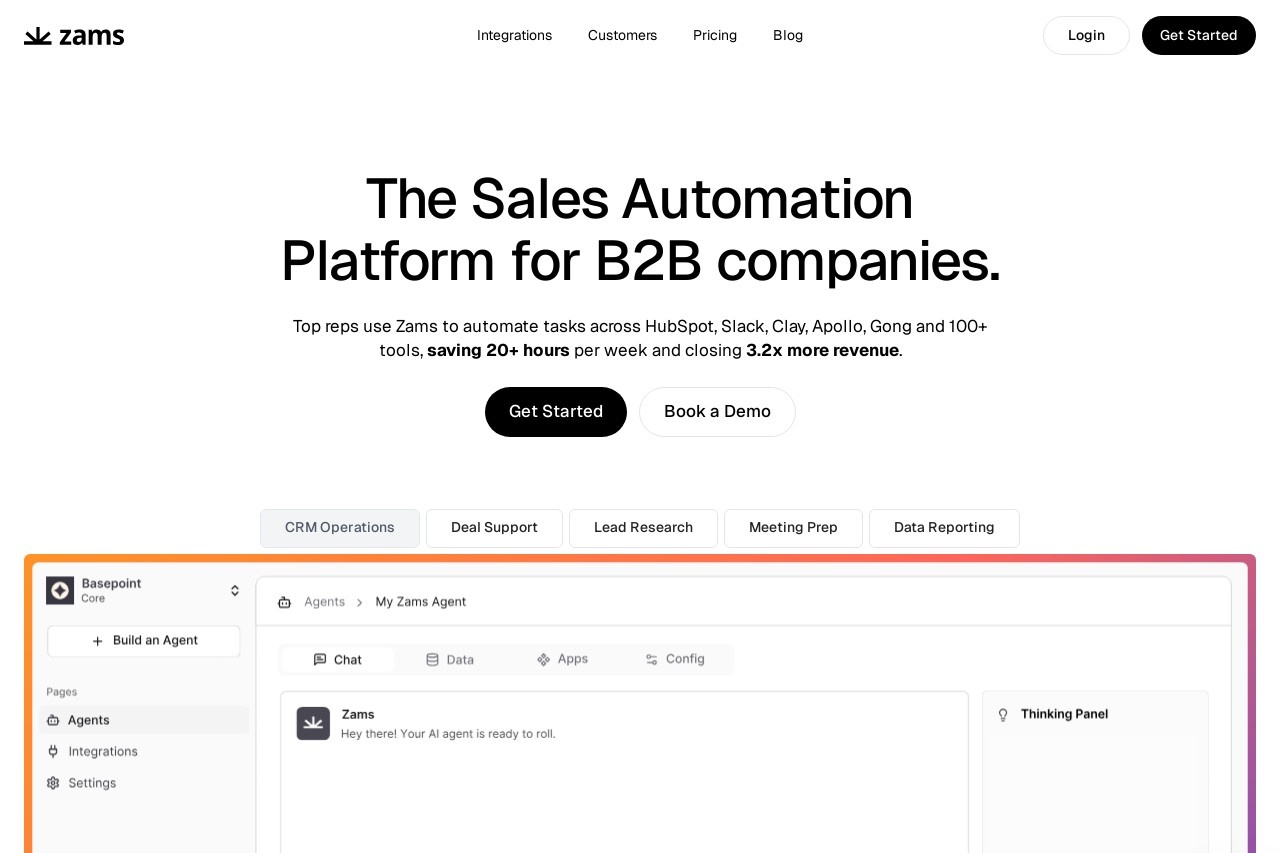Click the Apps grid icon
Viewport: 1280px width, 853px height.
pos(544,660)
